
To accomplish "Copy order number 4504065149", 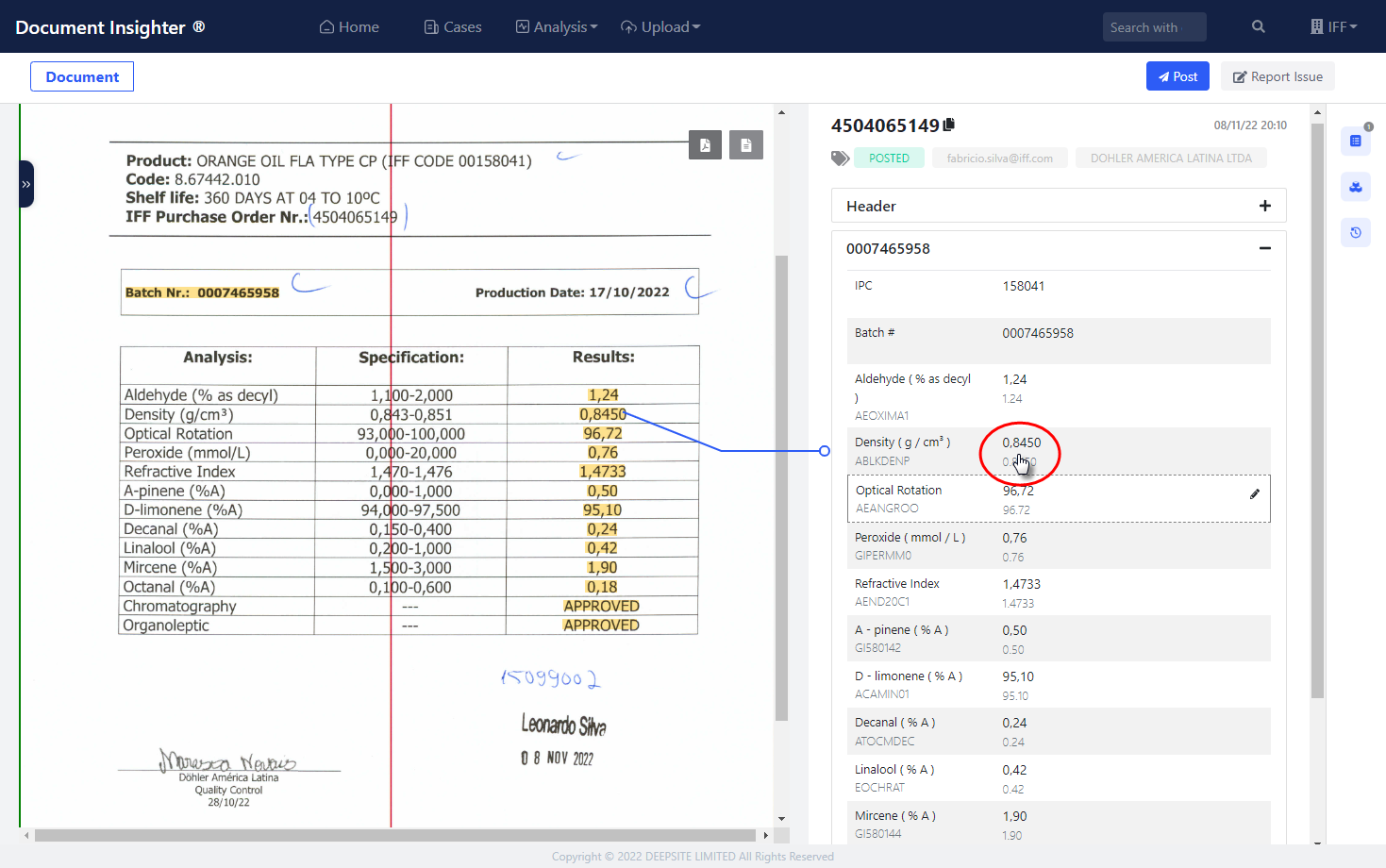I will (949, 125).
